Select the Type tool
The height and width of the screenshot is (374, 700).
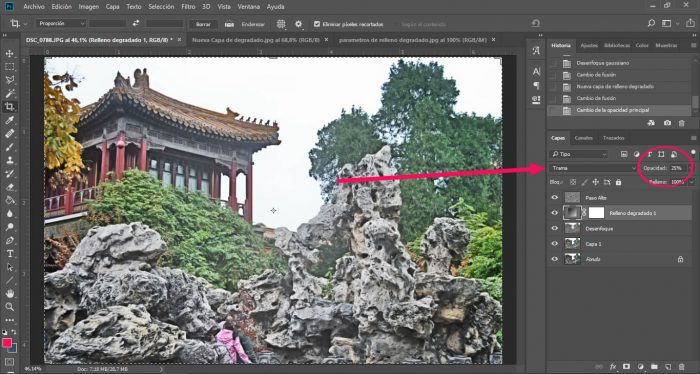pyautogui.click(x=9, y=254)
